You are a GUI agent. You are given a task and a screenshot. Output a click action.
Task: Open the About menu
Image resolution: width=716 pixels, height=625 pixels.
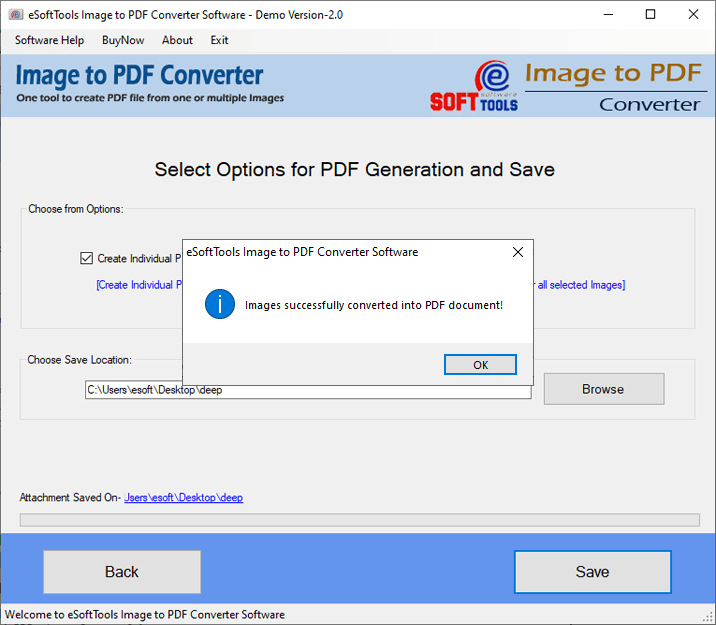pos(177,40)
